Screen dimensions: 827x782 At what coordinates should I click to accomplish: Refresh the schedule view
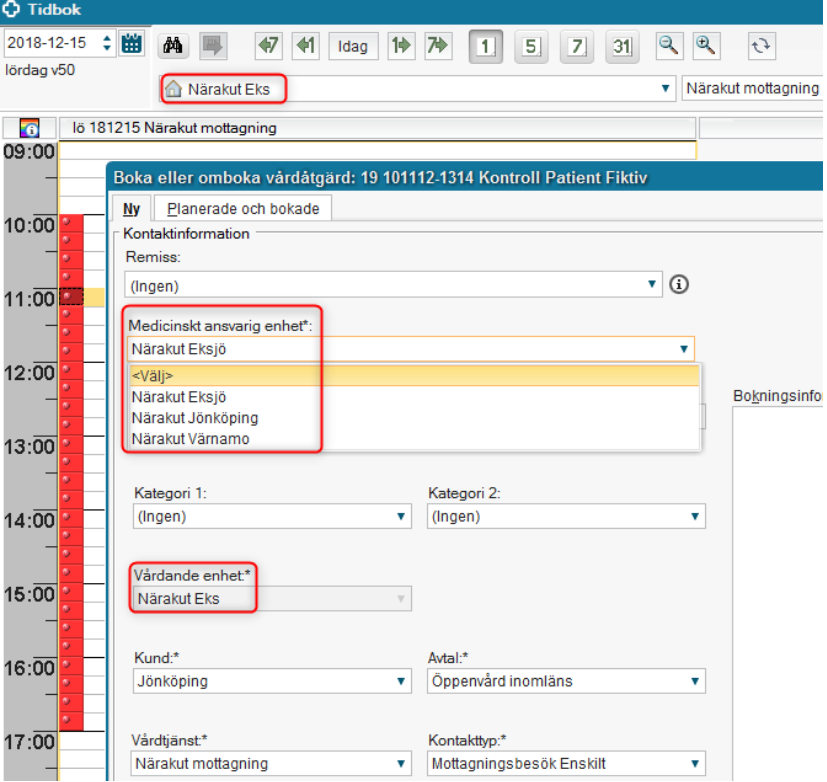click(x=761, y=46)
